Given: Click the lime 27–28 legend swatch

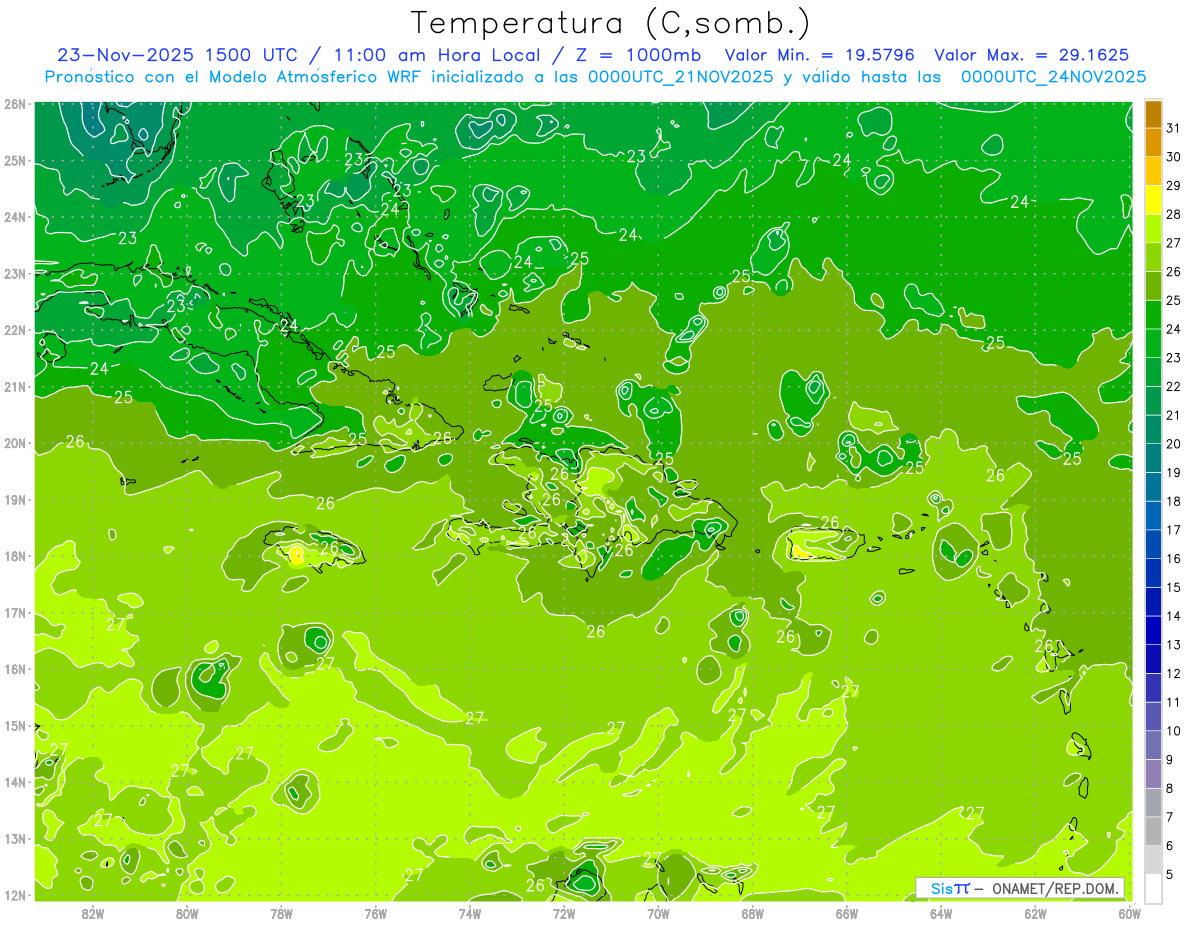Looking at the screenshot, I should (1153, 229).
